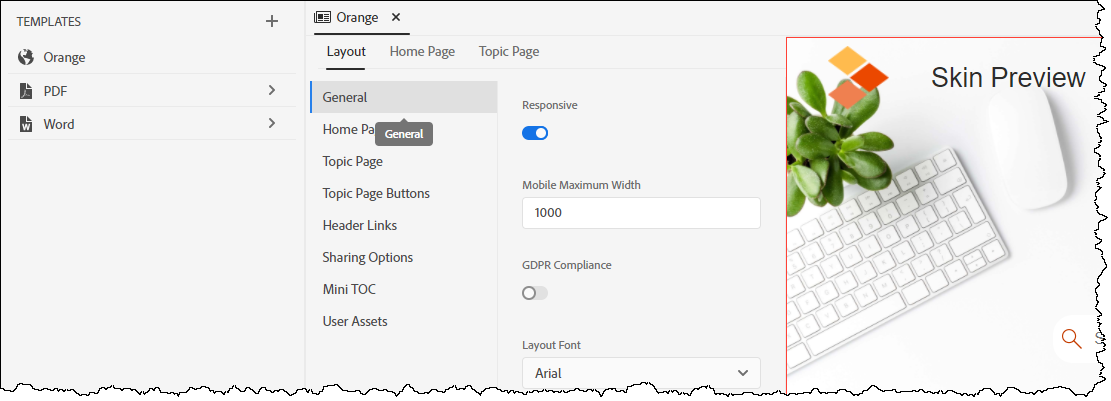This screenshot has width=1111, height=401.
Task: Click the globe icon beside Orange template
Action: (26, 57)
